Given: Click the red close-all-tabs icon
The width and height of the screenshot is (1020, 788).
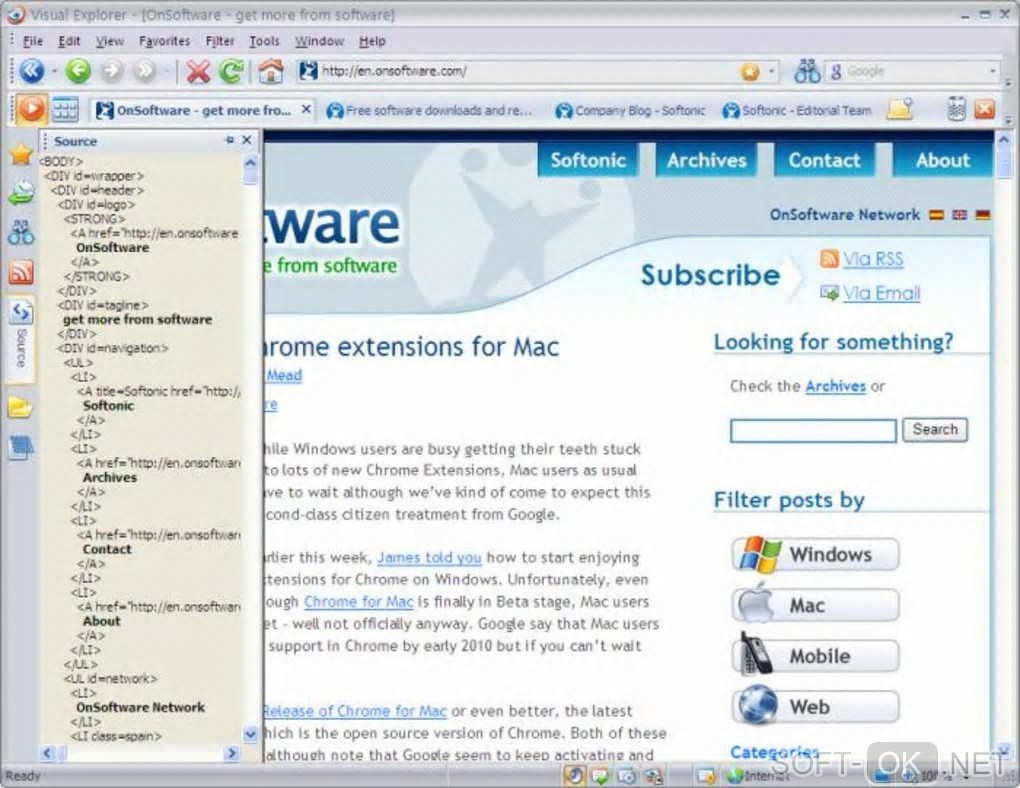Looking at the screenshot, I should (x=984, y=109).
